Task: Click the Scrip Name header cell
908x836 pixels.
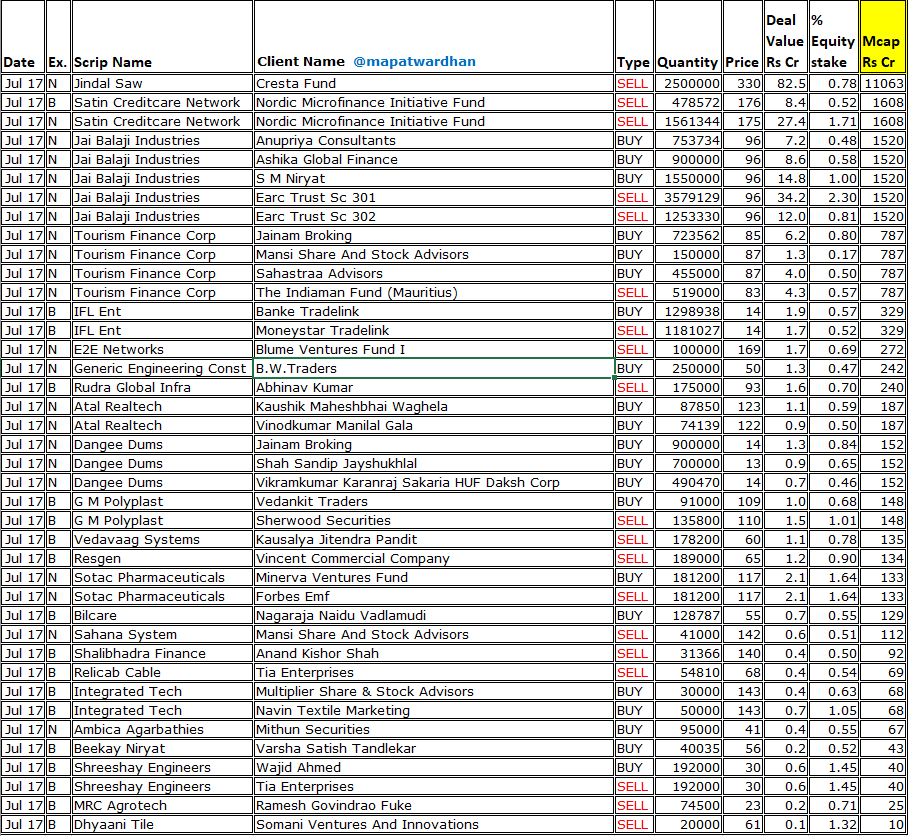Action: [x=162, y=37]
